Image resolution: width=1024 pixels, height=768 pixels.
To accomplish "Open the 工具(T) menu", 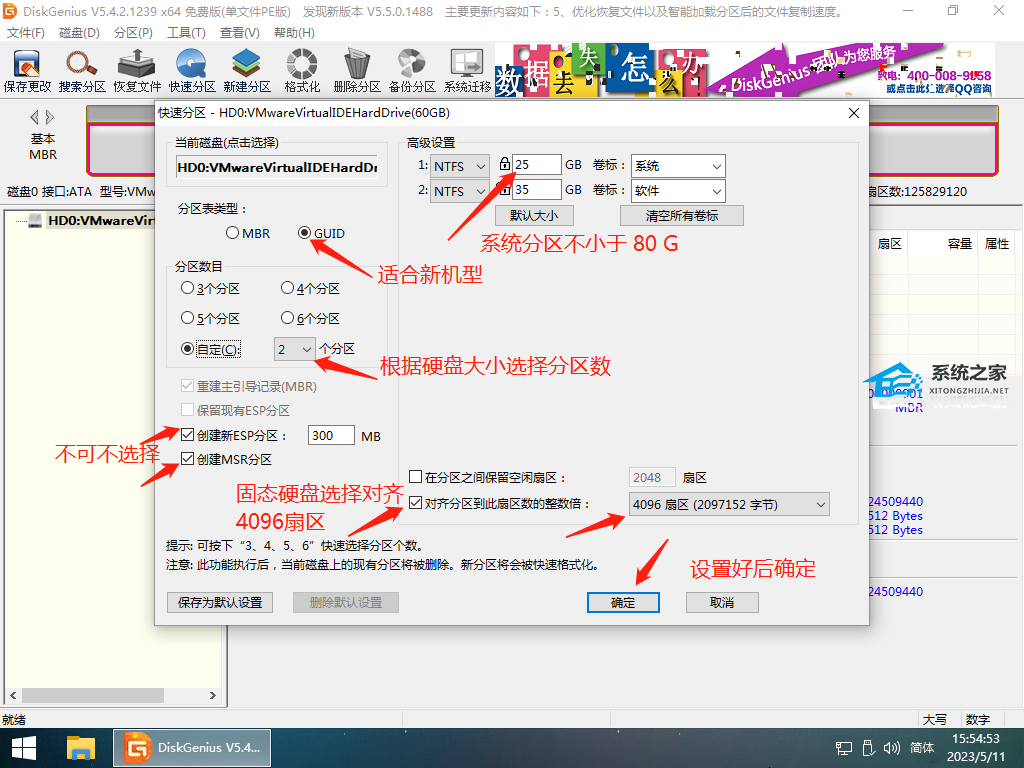I will [x=186, y=33].
